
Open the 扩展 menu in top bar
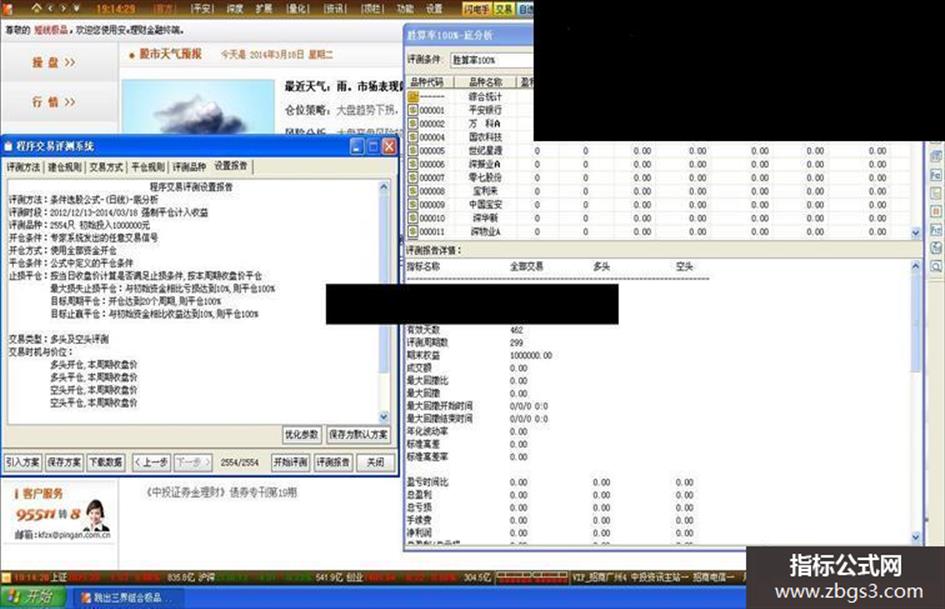pos(263,8)
